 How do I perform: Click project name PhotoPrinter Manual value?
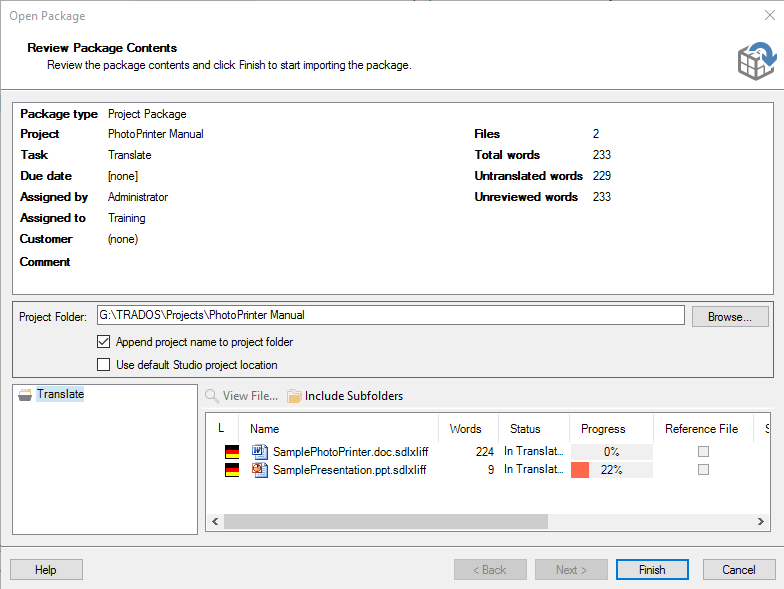156,134
